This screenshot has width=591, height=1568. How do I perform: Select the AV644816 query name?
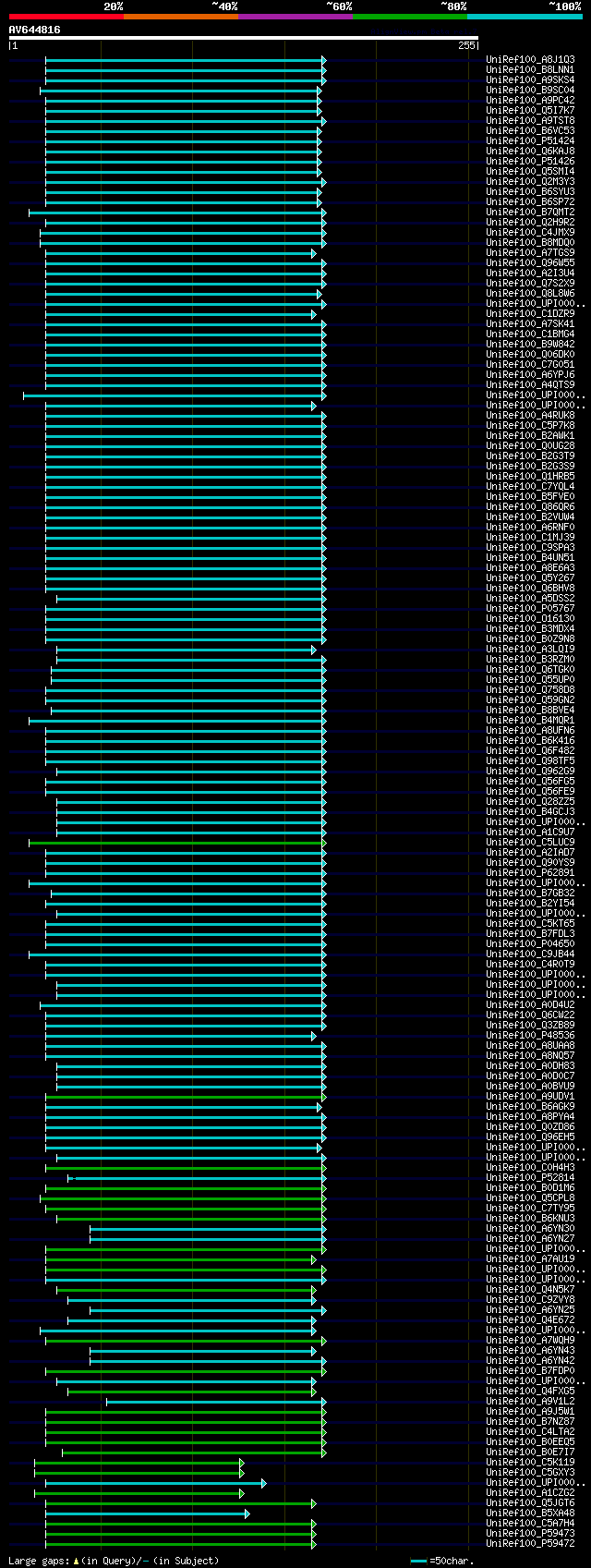35,30
